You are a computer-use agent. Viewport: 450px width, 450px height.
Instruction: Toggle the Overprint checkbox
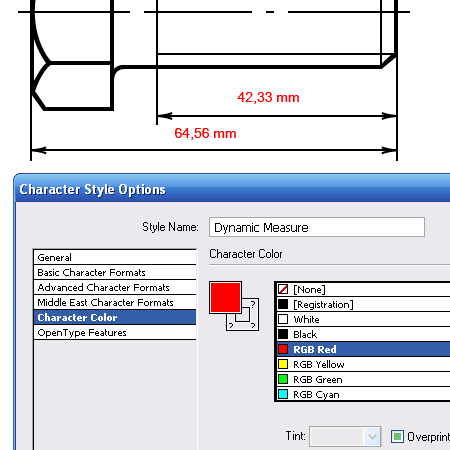(x=397, y=436)
